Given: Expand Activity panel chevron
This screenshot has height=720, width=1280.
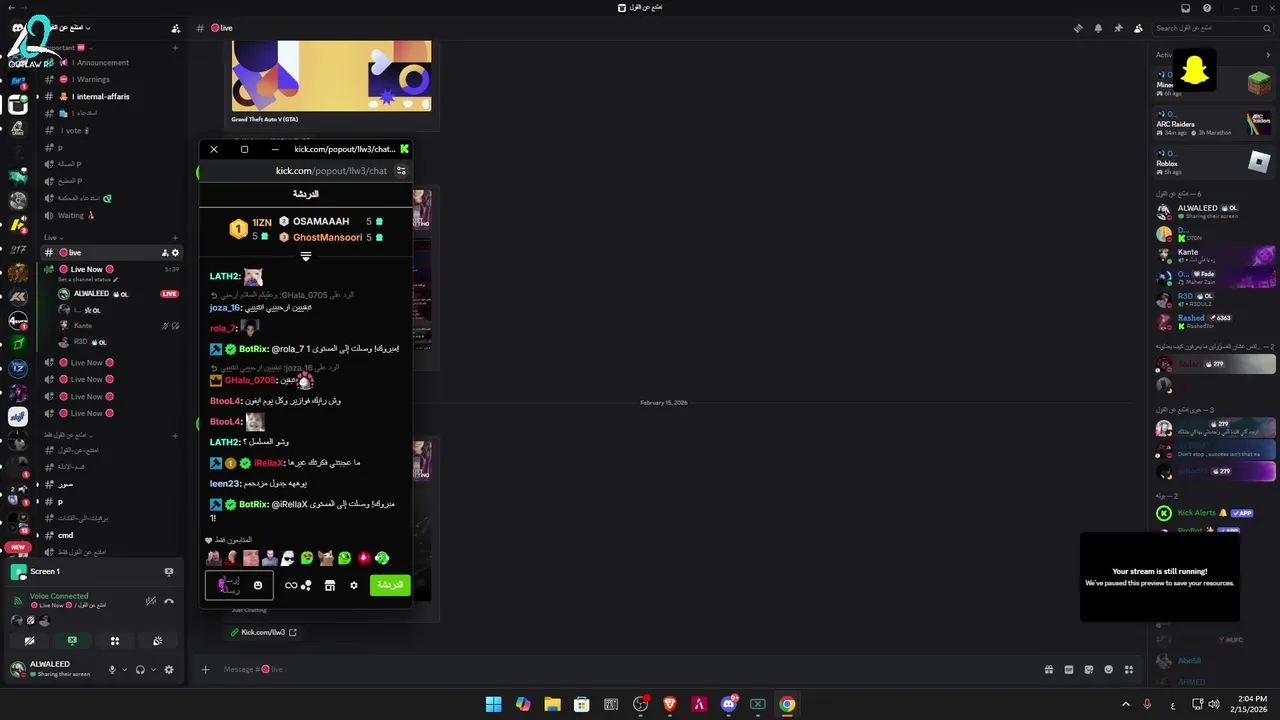Looking at the screenshot, I should [x=1268, y=55].
